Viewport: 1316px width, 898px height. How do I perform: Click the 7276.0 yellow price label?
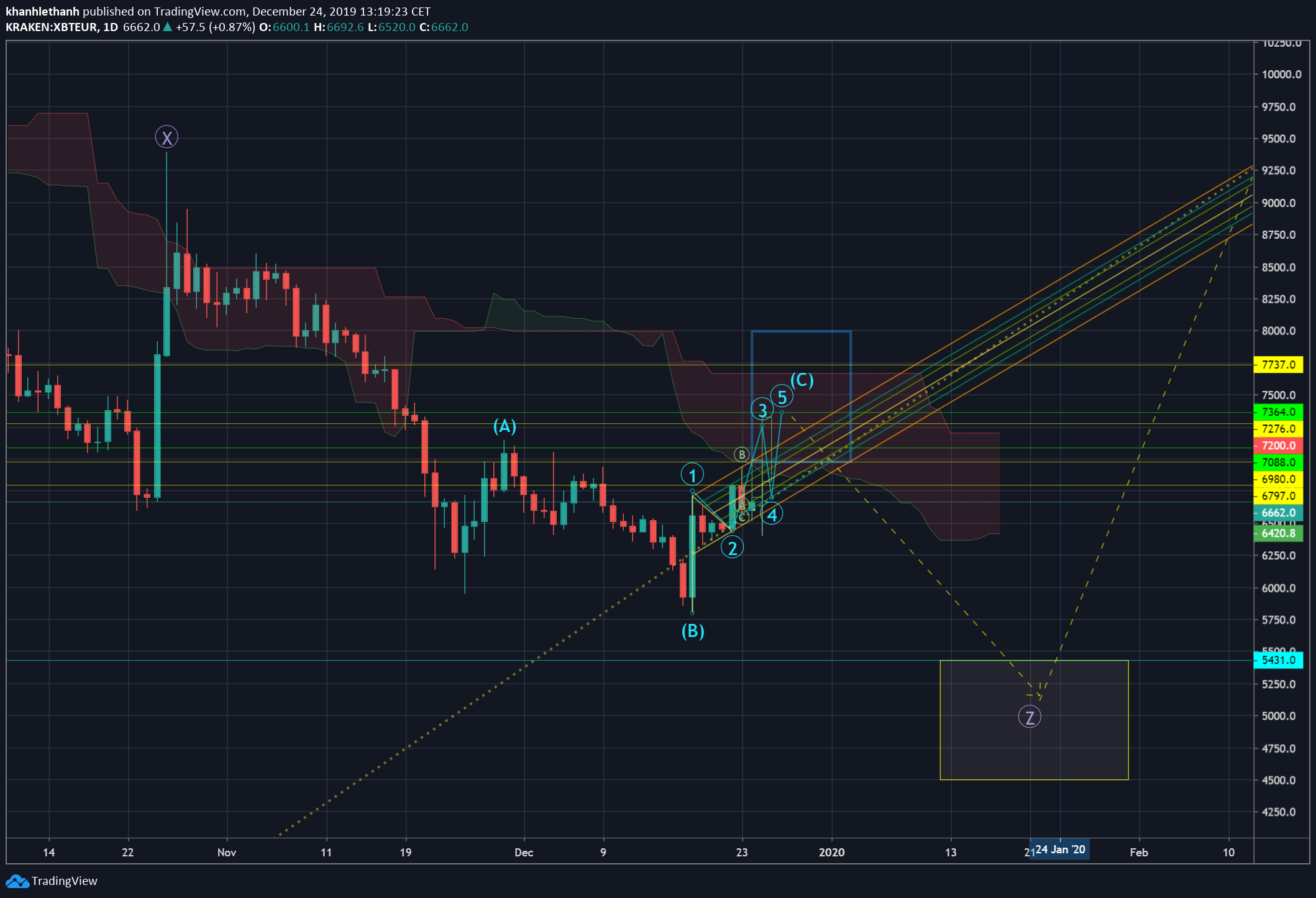tap(1279, 429)
